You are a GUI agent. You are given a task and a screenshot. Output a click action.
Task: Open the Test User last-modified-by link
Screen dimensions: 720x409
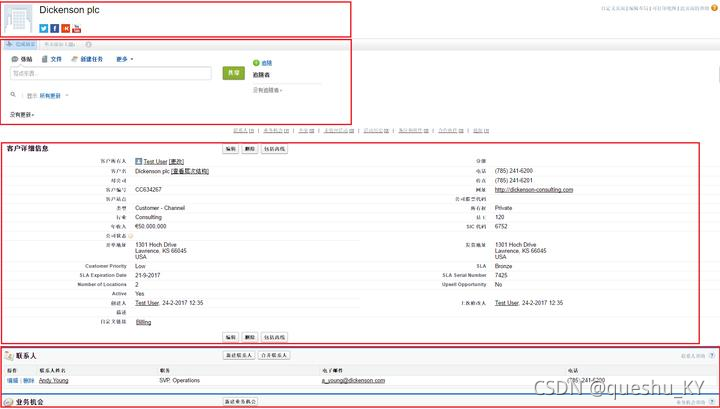(x=506, y=303)
